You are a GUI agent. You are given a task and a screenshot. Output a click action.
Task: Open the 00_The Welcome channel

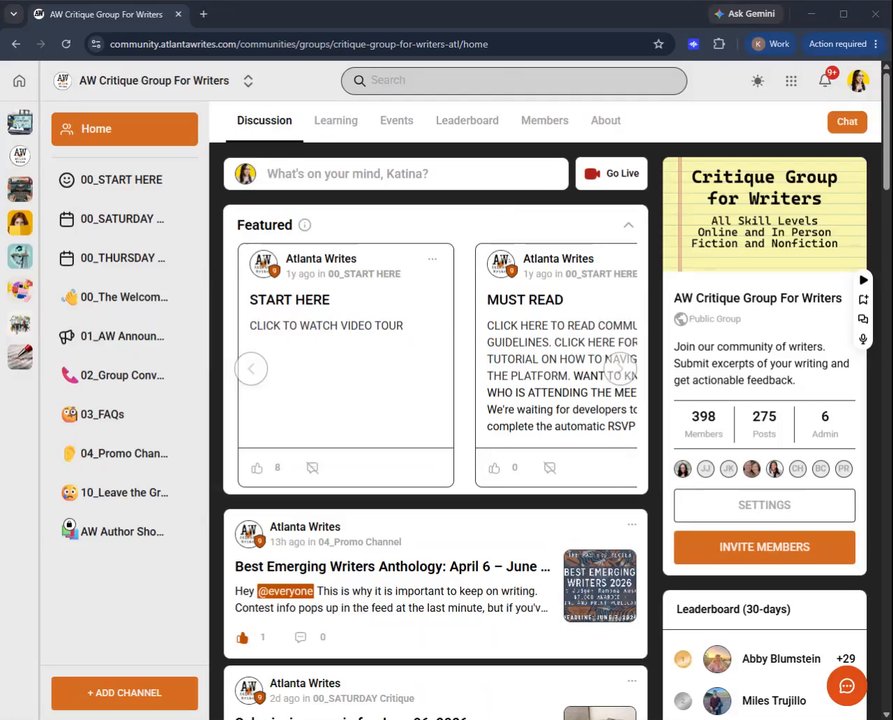click(x=125, y=297)
